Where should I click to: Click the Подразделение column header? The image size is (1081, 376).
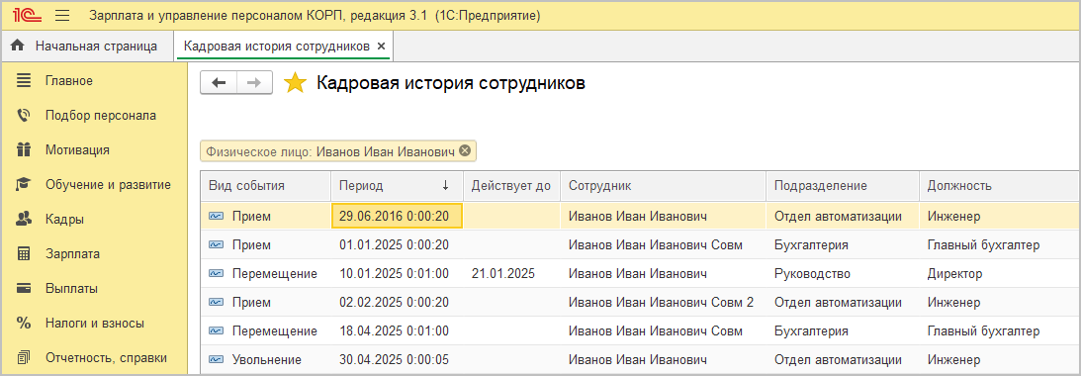tap(842, 186)
